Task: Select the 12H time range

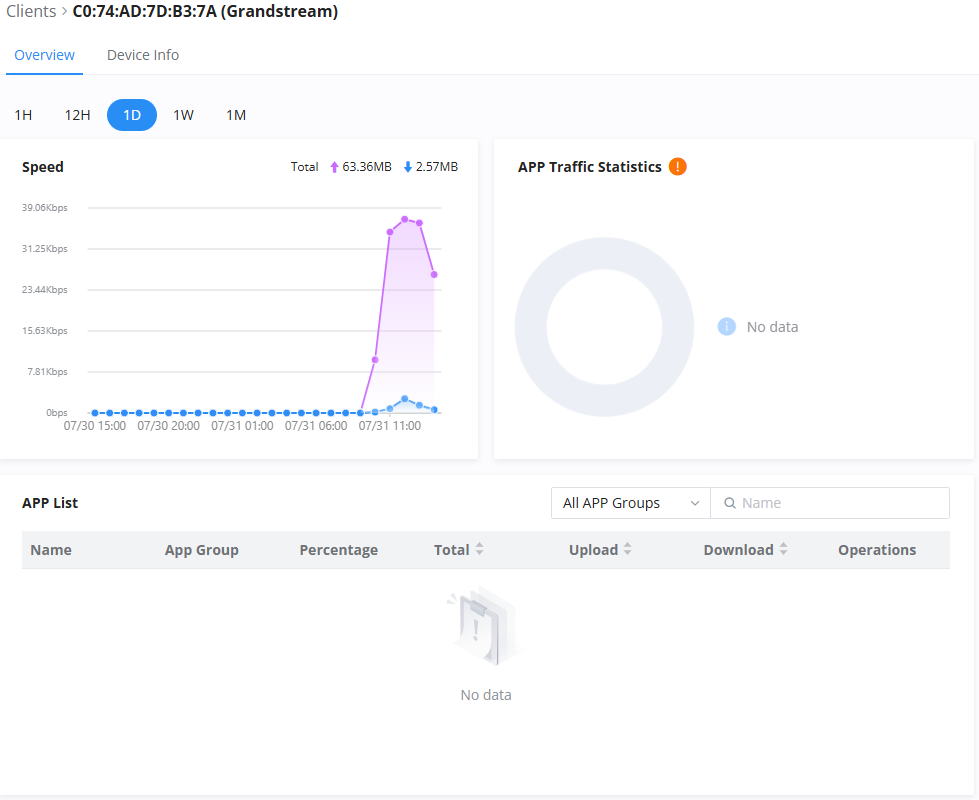Action: pyautogui.click(x=77, y=115)
